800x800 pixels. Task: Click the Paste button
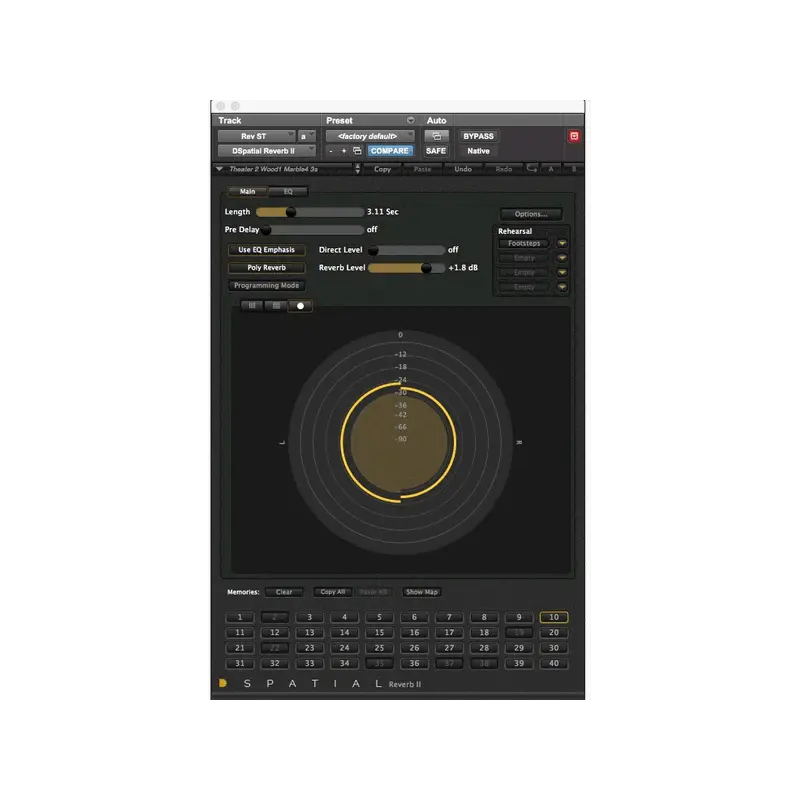[x=422, y=169]
